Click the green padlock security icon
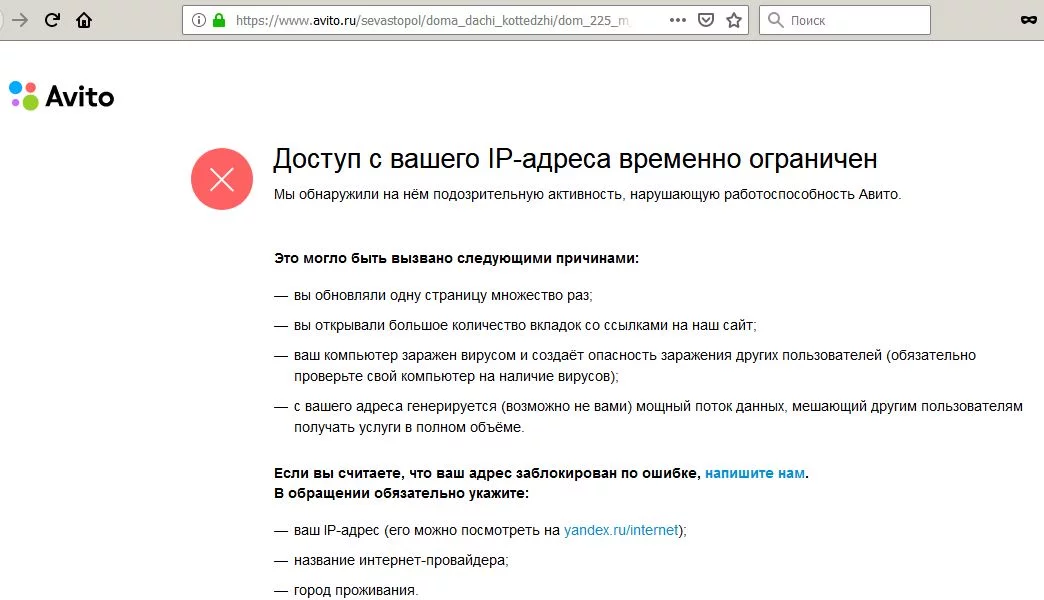Viewport: 1044px width, 600px height. (219, 20)
